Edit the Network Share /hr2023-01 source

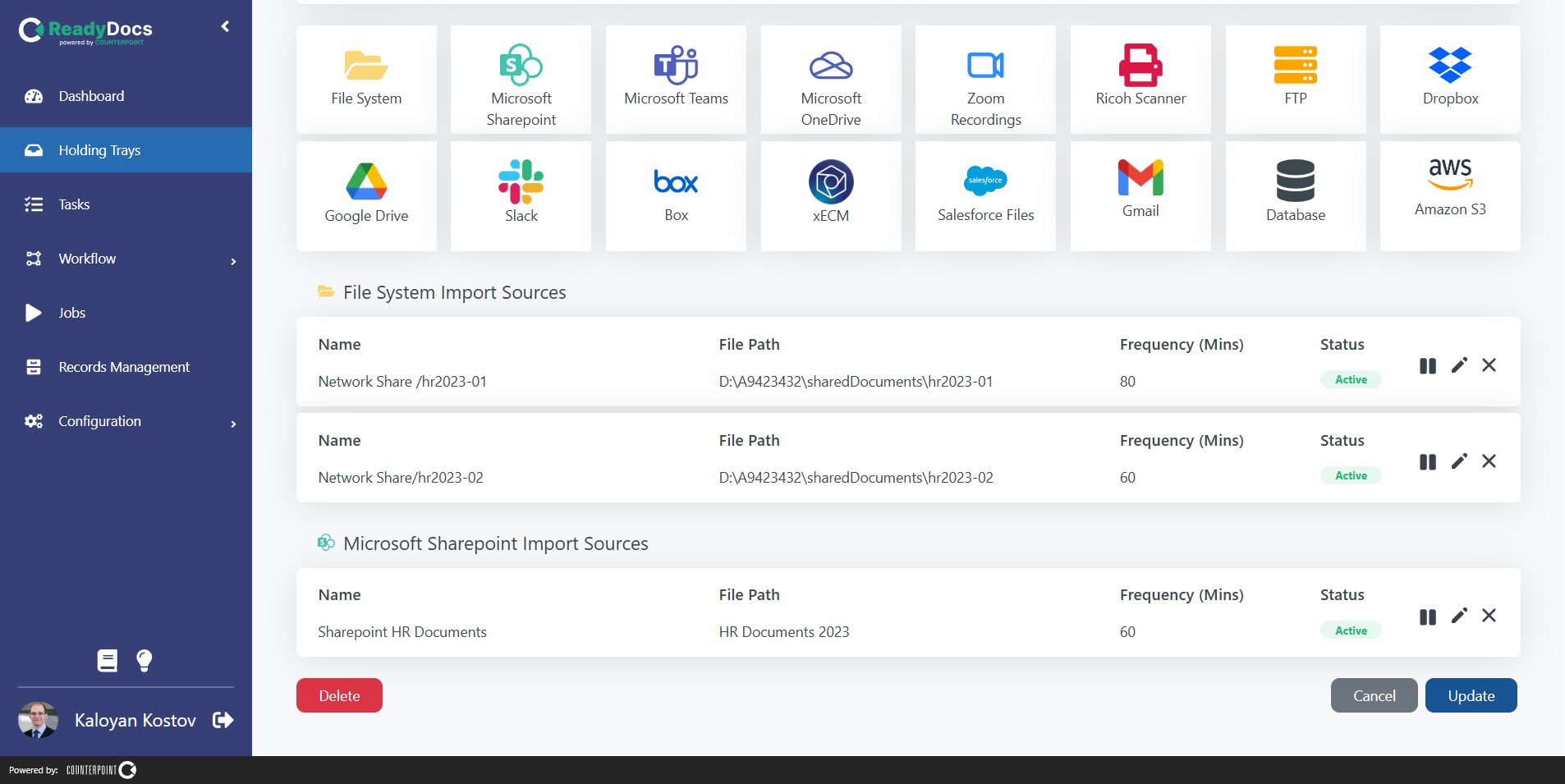[x=1459, y=365]
